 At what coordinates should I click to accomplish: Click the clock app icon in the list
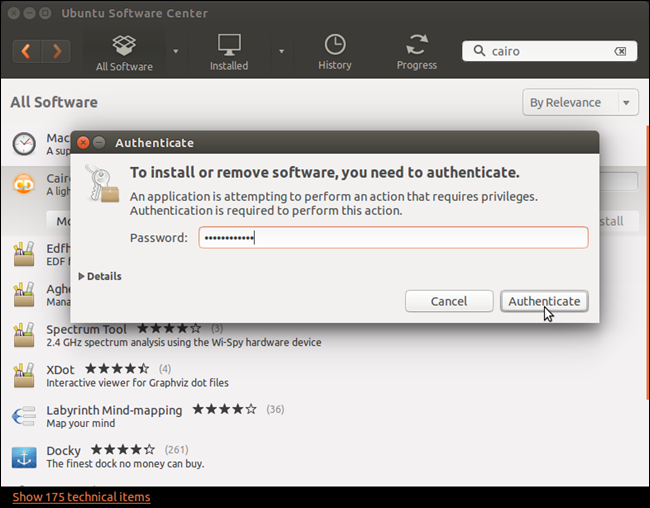click(x=24, y=144)
